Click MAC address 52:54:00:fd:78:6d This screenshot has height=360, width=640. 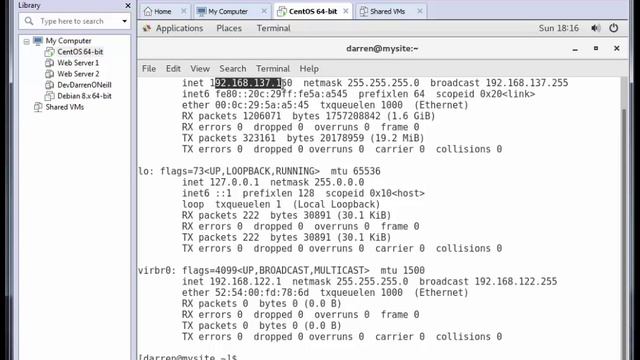262,292
